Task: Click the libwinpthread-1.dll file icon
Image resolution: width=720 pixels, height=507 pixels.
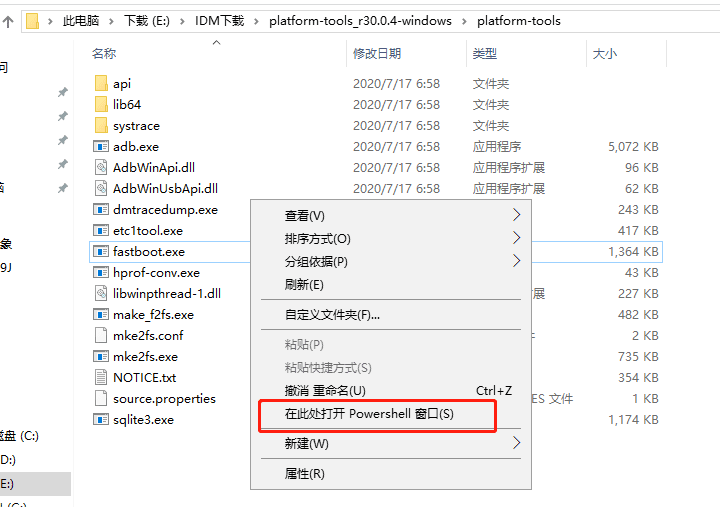Action: pyautogui.click(x=100, y=294)
